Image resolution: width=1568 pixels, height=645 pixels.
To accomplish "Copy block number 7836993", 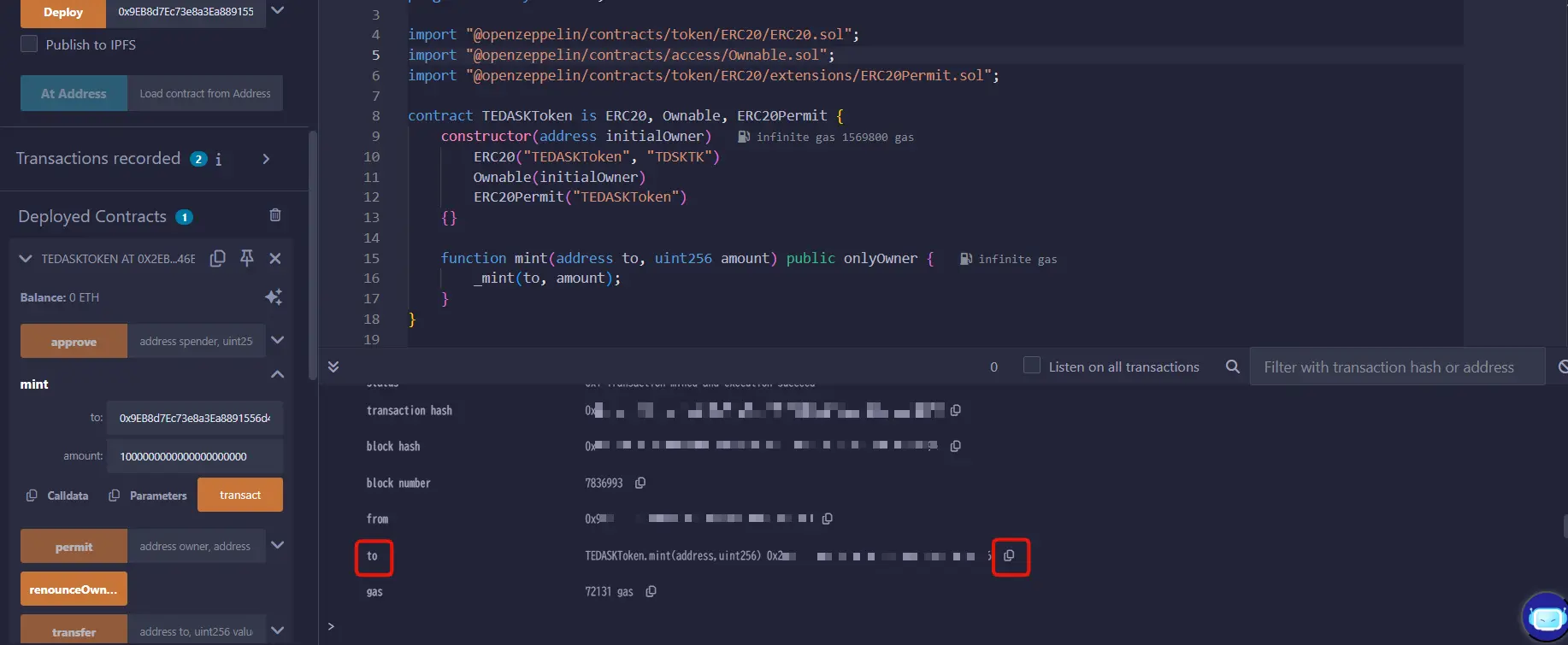I will click(x=640, y=483).
